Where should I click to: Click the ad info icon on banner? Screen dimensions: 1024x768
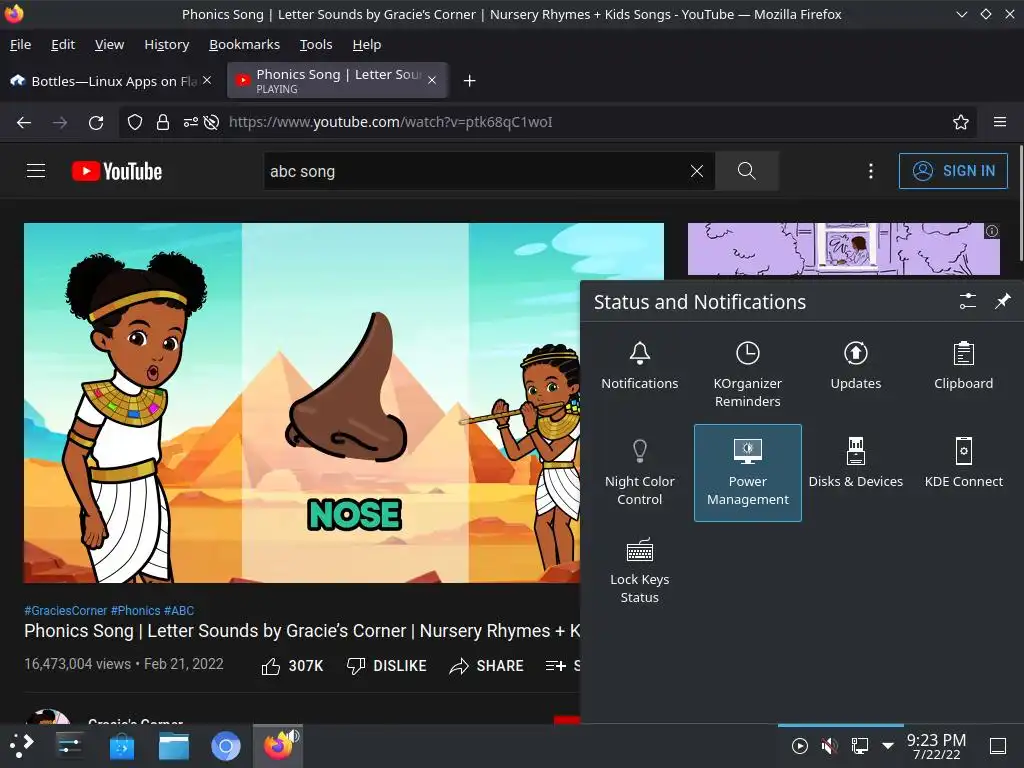click(991, 231)
